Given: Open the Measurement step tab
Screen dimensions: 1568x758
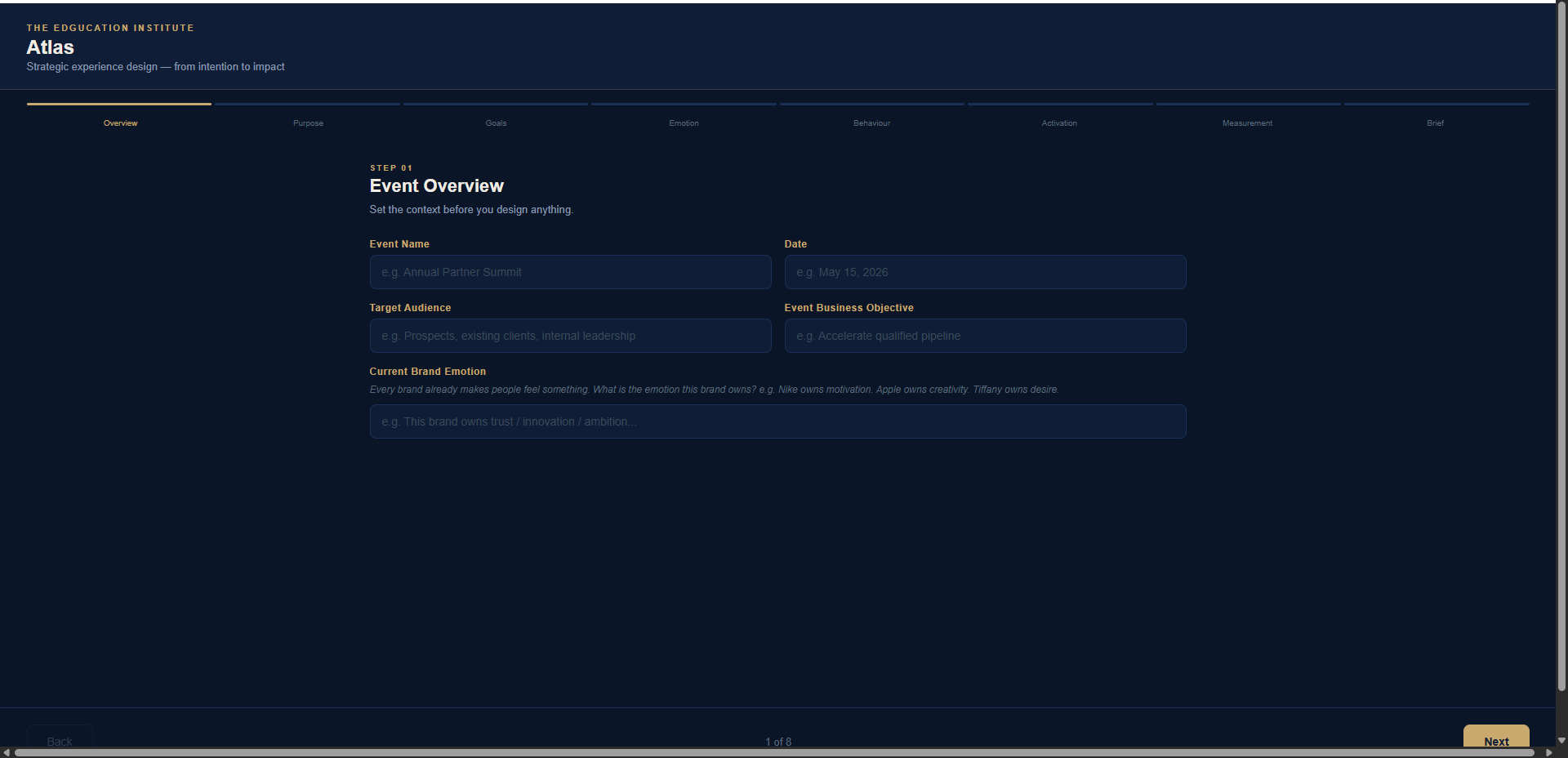Looking at the screenshot, I should click(1247, 123).
